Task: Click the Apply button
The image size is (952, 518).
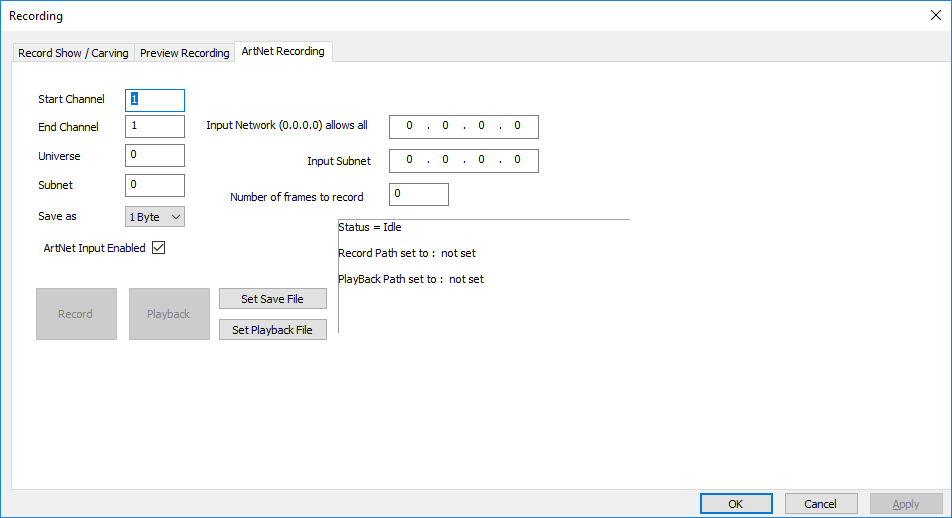Action: (906, 503)
